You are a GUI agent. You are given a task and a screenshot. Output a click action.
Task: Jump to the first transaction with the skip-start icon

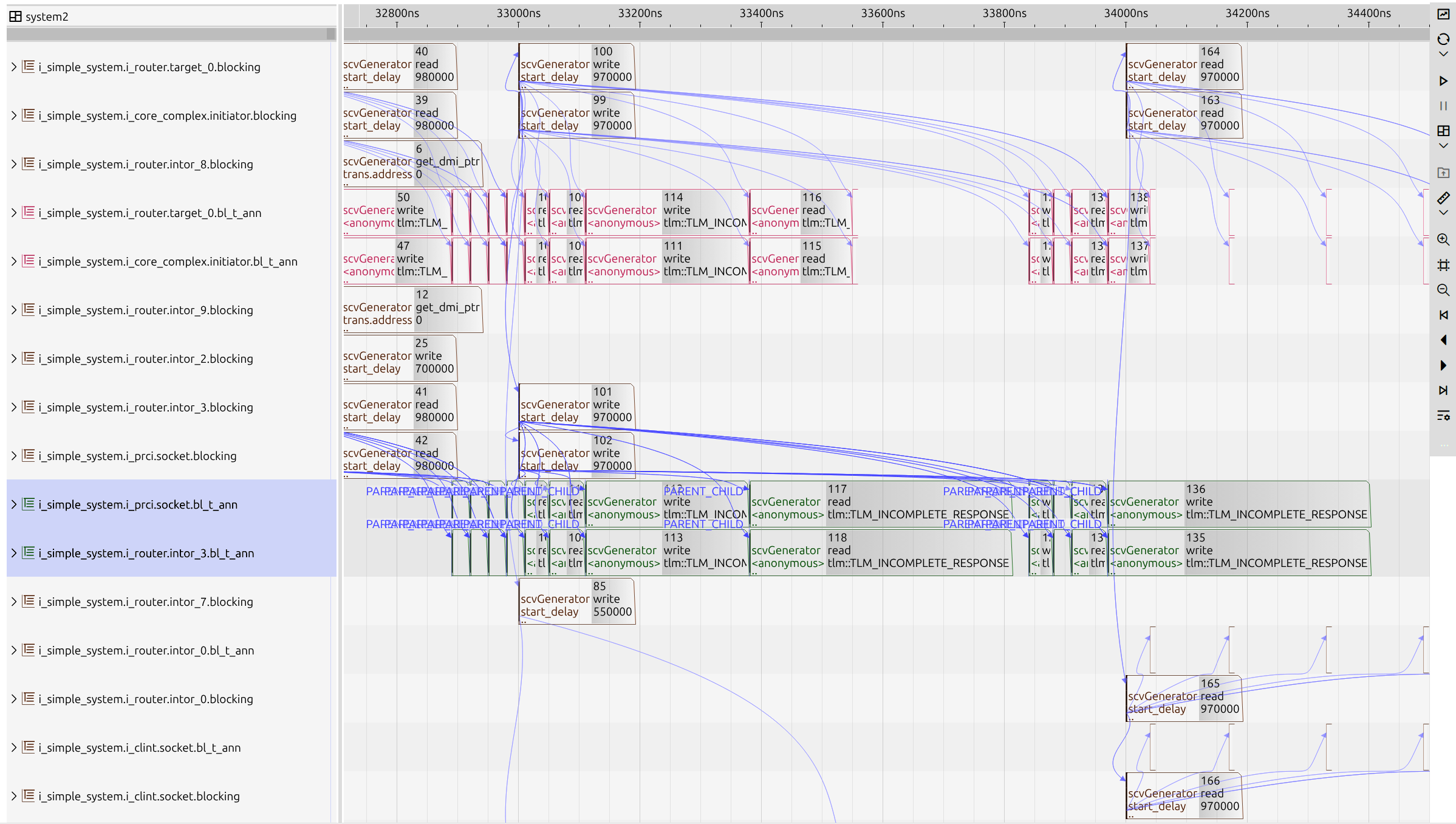1443,315
